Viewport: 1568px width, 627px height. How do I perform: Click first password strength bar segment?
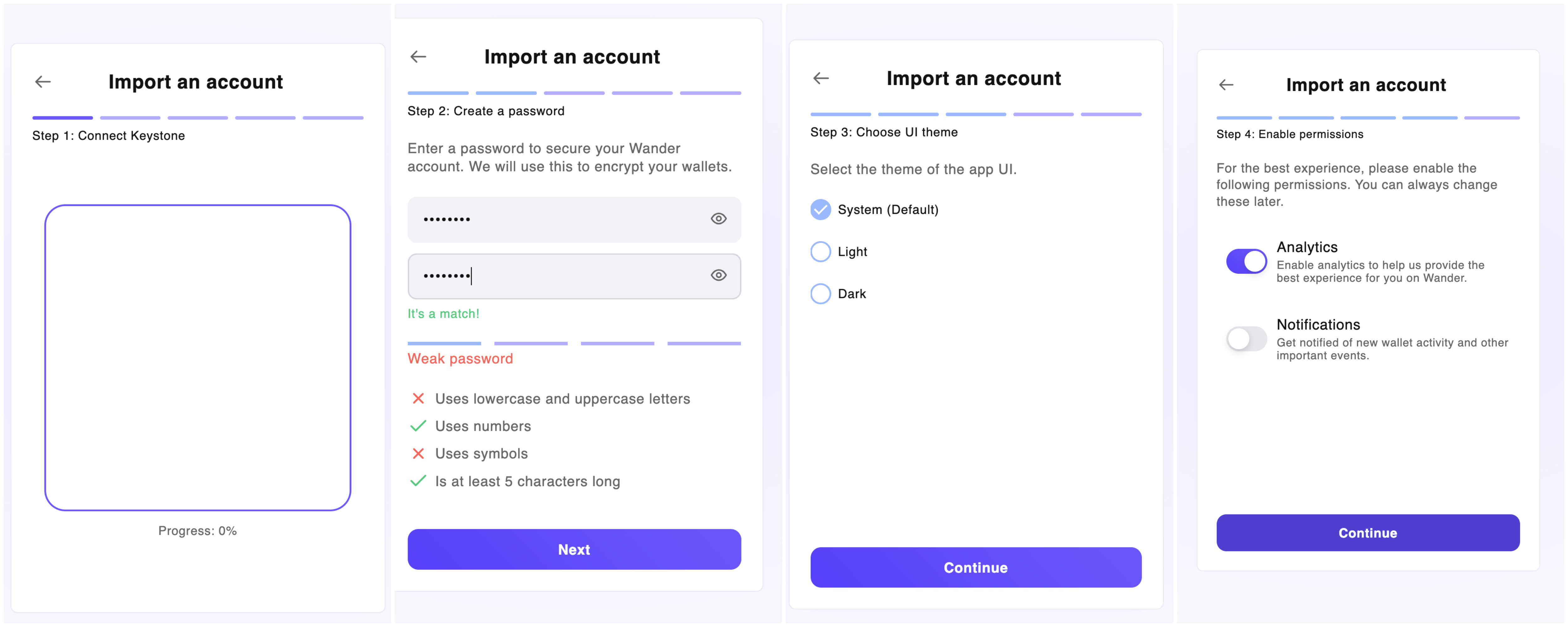tap(444, 343)
